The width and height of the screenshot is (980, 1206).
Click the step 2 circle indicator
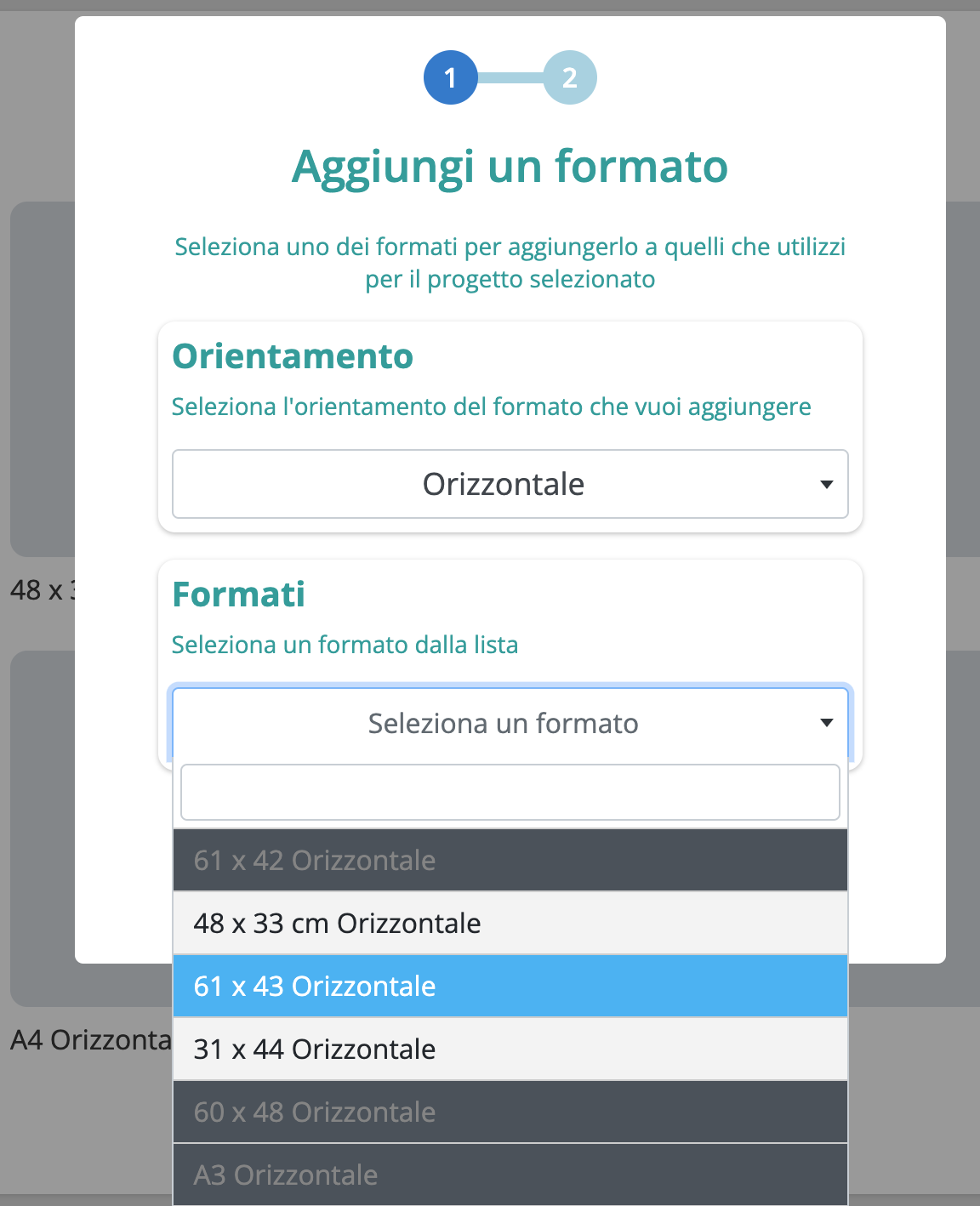570,77
